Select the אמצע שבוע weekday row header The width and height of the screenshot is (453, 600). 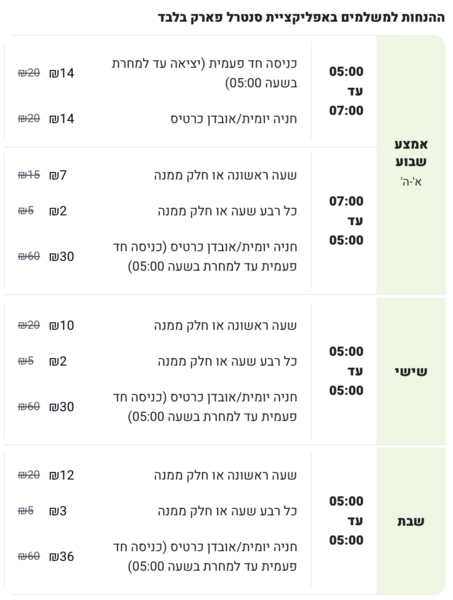[411, 152]
